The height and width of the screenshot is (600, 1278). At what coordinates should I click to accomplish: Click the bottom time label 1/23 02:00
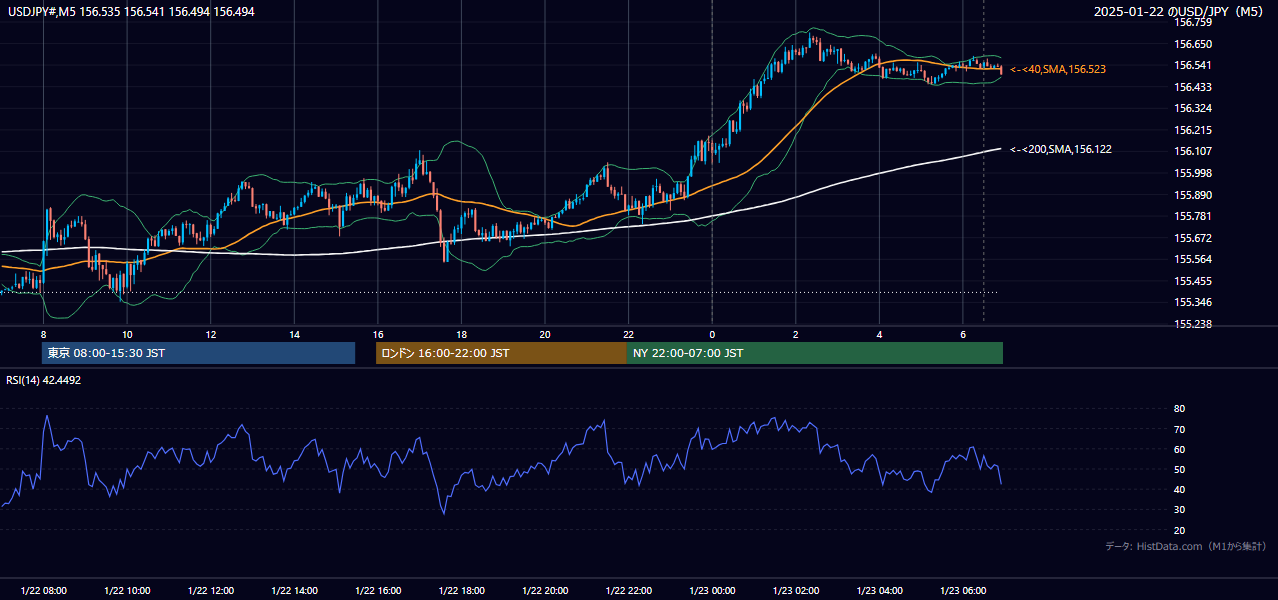(796, 591)
